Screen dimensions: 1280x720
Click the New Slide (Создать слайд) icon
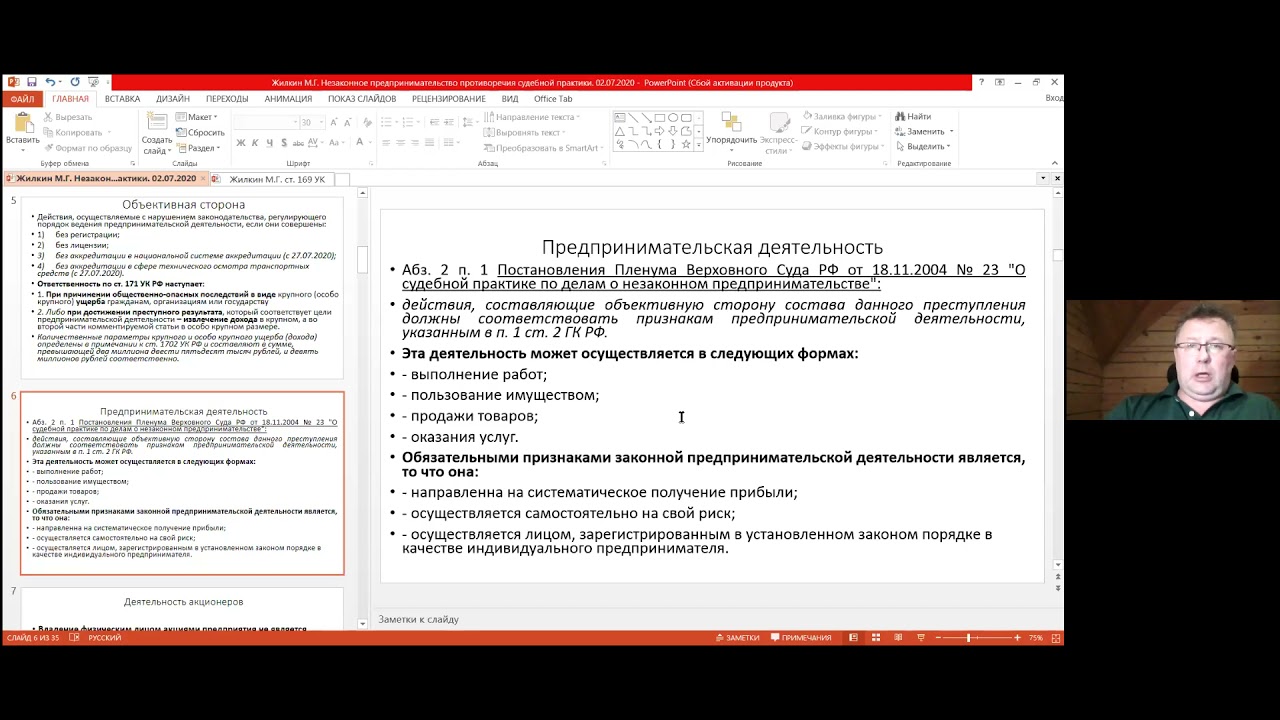(156, 121)
